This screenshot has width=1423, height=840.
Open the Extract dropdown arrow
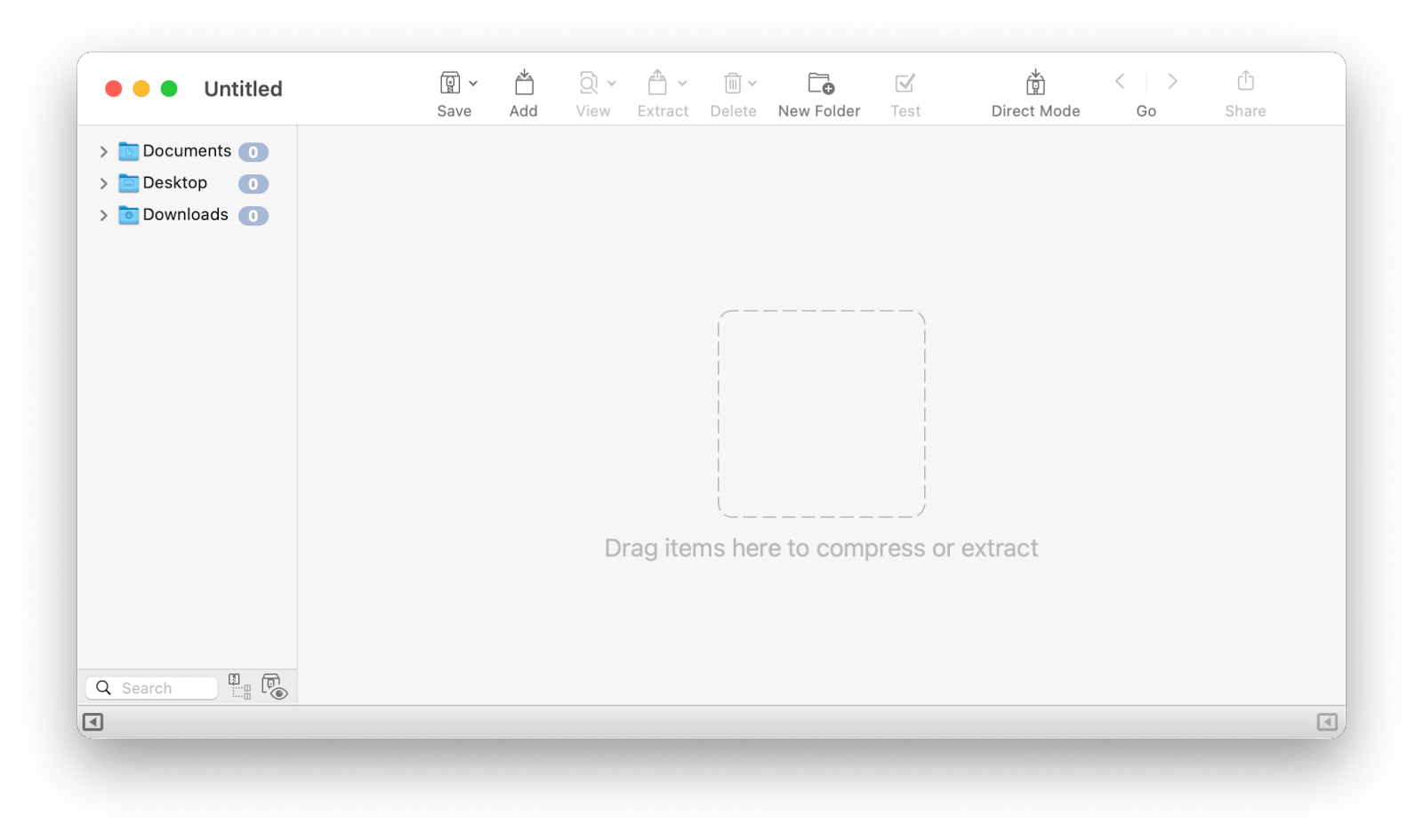point(682,84)
